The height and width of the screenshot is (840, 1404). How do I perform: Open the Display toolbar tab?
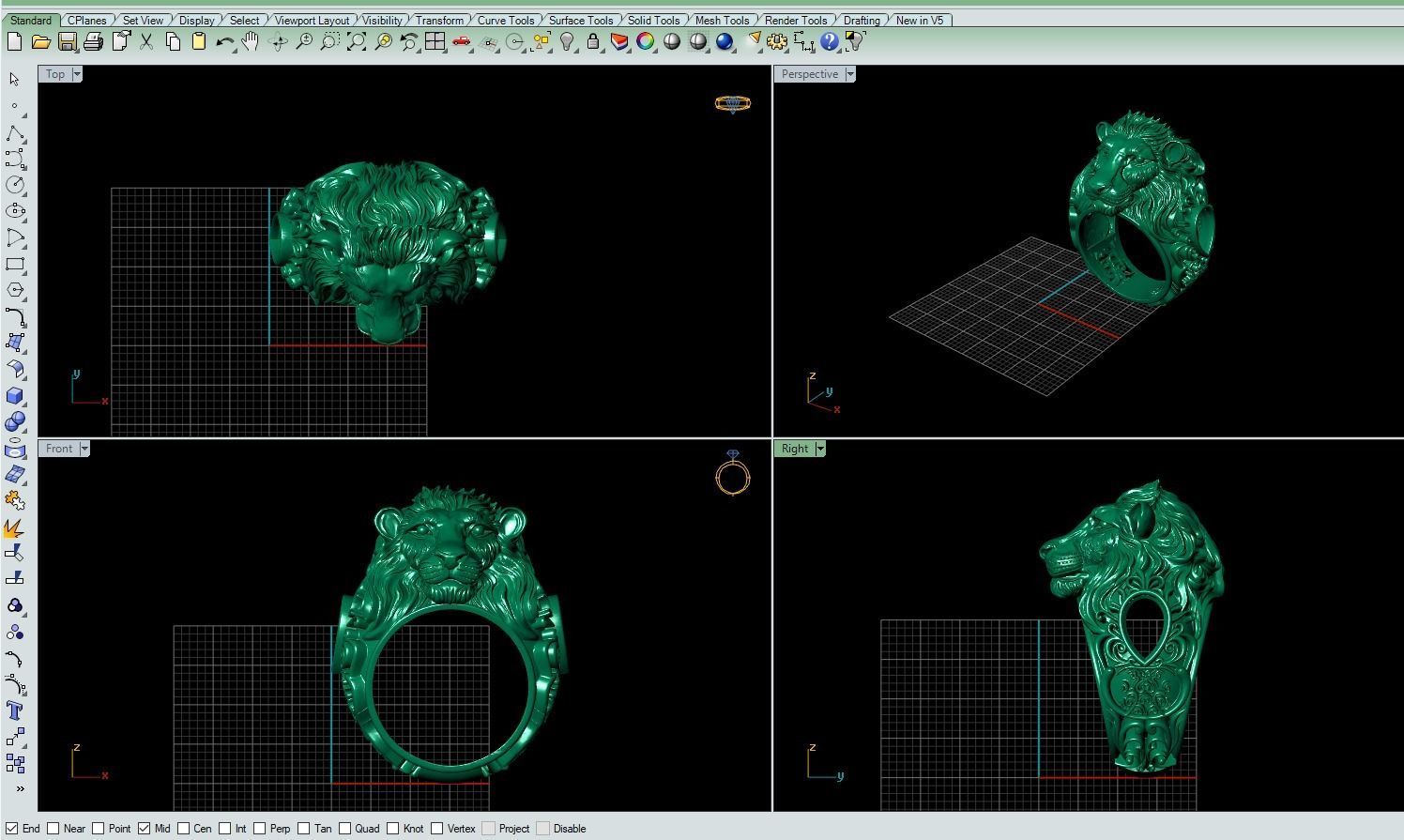tap(196, 20)
